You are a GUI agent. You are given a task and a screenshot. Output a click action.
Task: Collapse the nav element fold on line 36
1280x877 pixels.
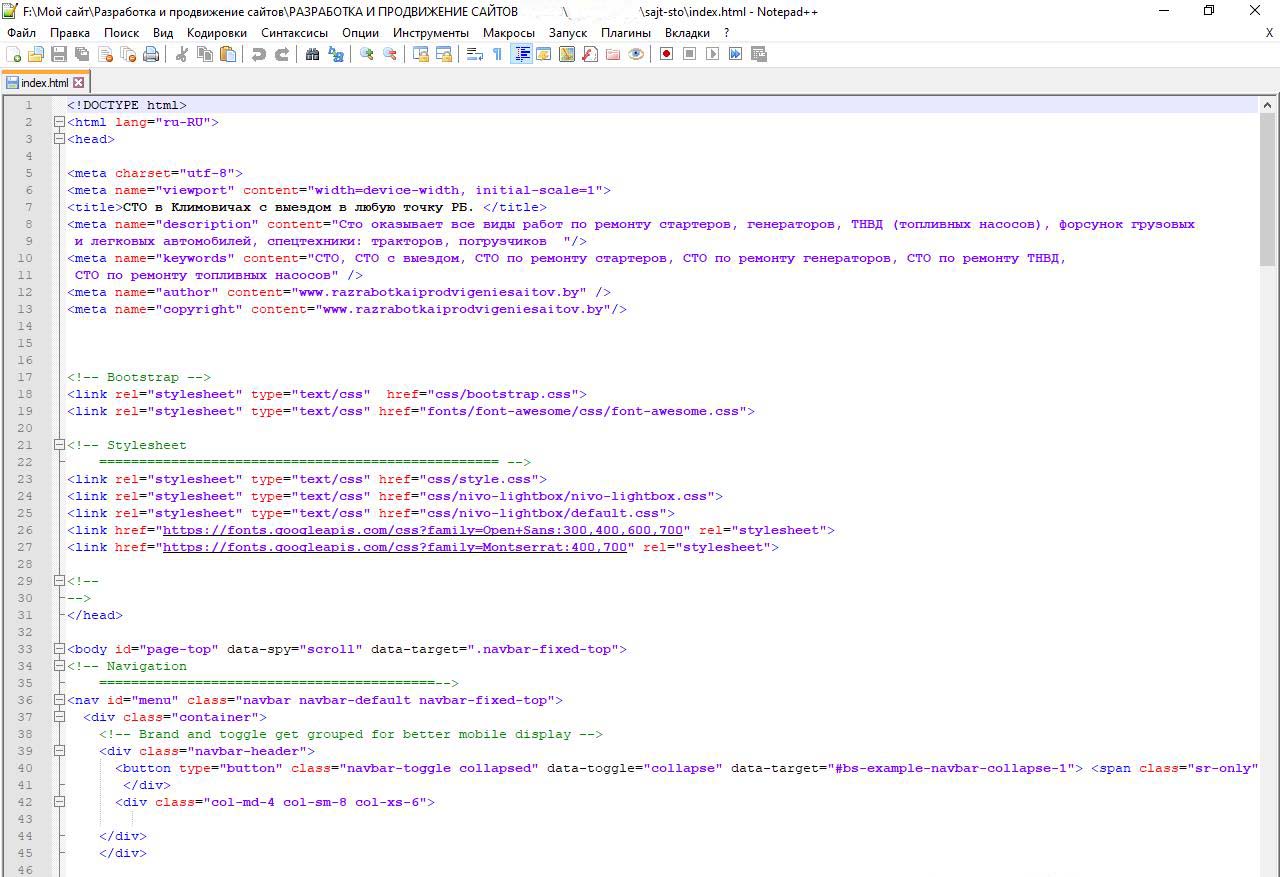point(59,700)
